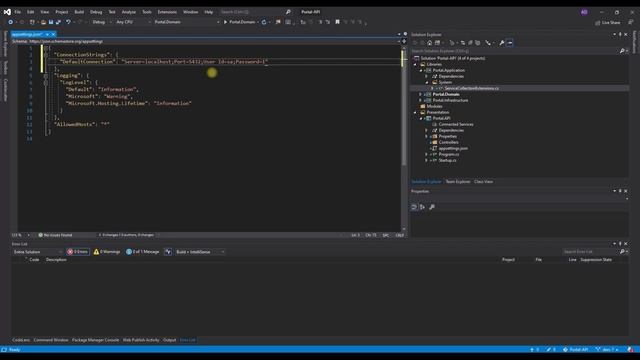640x360 pixels.
Task: Click Show All Files icon in Solution Explorer
Action: click(478, 43)
